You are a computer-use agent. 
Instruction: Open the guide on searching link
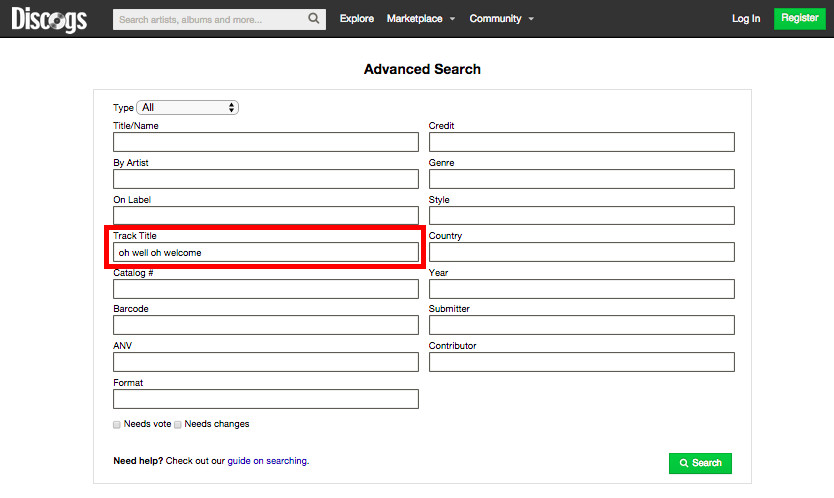pyautogui.click(x=268, y=461)
